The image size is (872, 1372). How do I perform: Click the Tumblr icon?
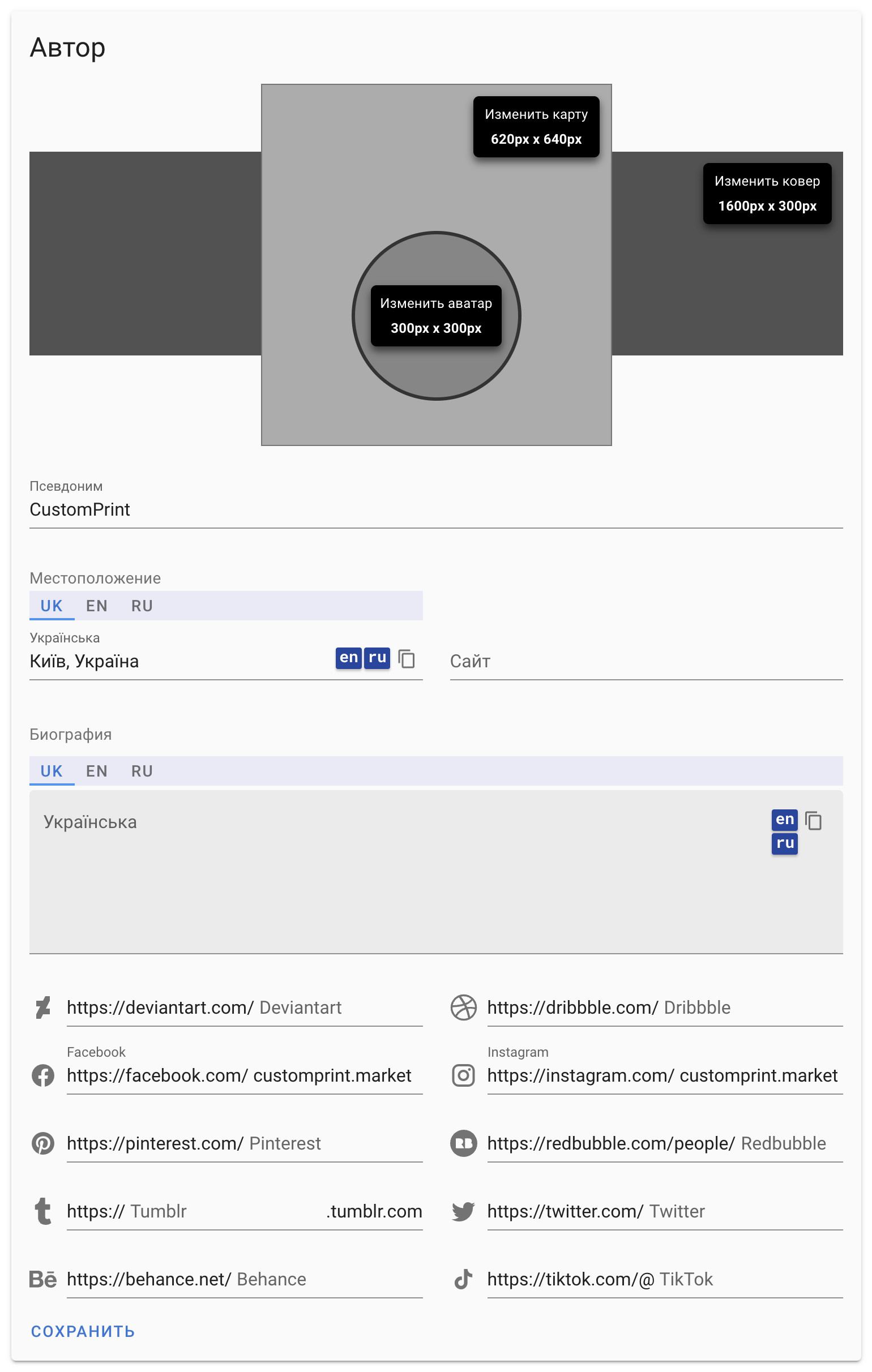click(42, 1211)
